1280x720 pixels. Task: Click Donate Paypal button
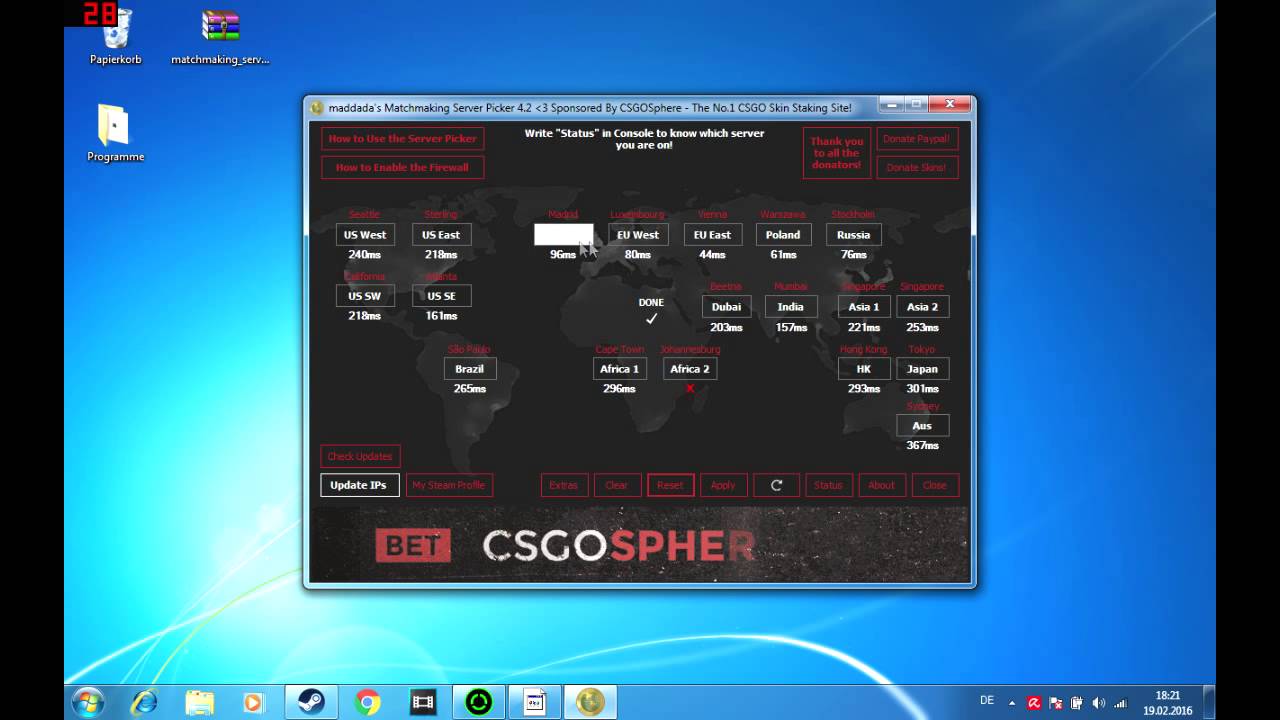click(917, 139)
